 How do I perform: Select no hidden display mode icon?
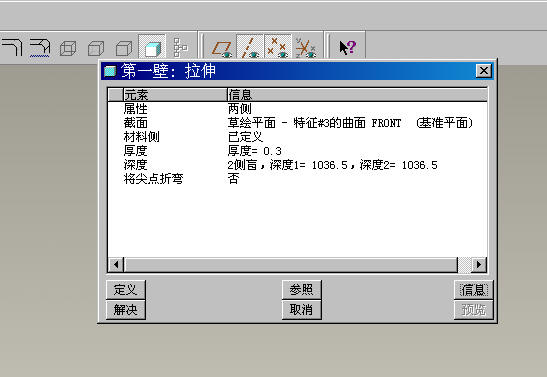coord(124,48)
